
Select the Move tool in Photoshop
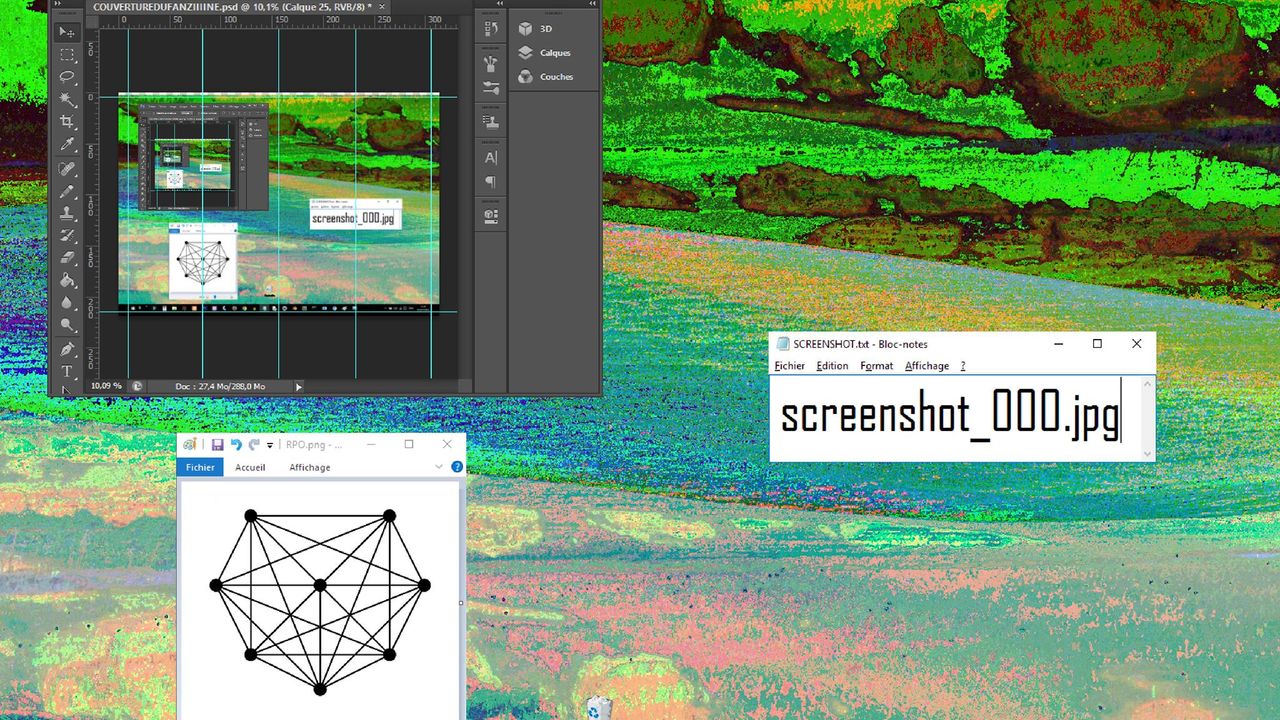coord(67,32)
